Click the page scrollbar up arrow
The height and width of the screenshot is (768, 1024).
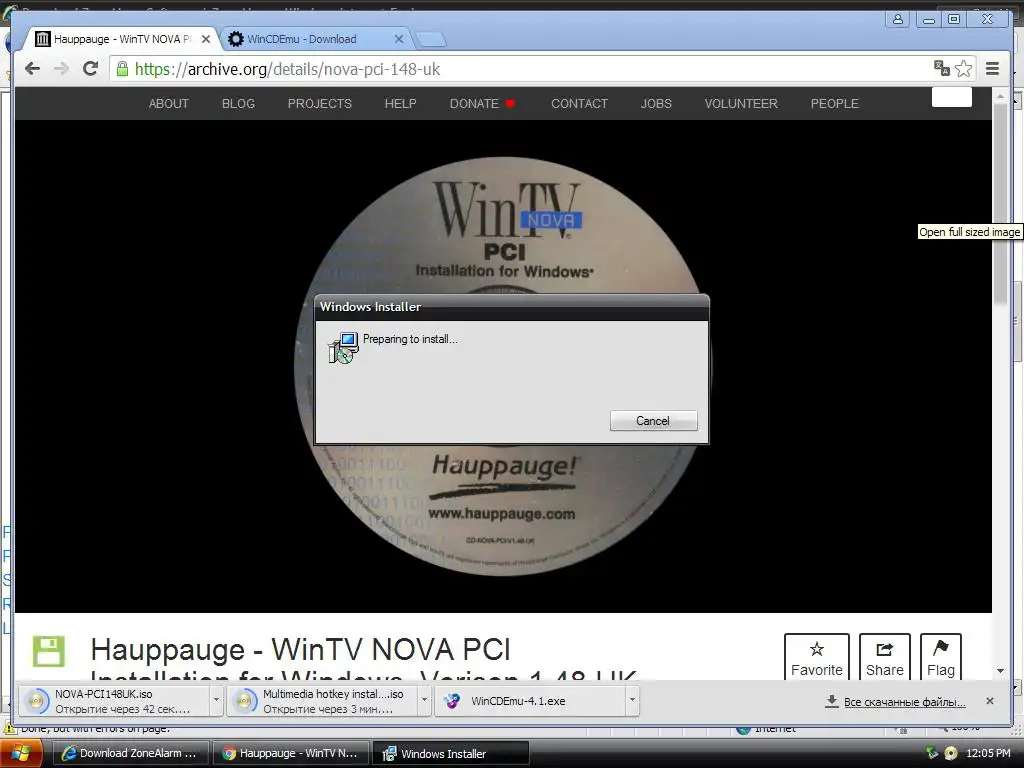1000,96
